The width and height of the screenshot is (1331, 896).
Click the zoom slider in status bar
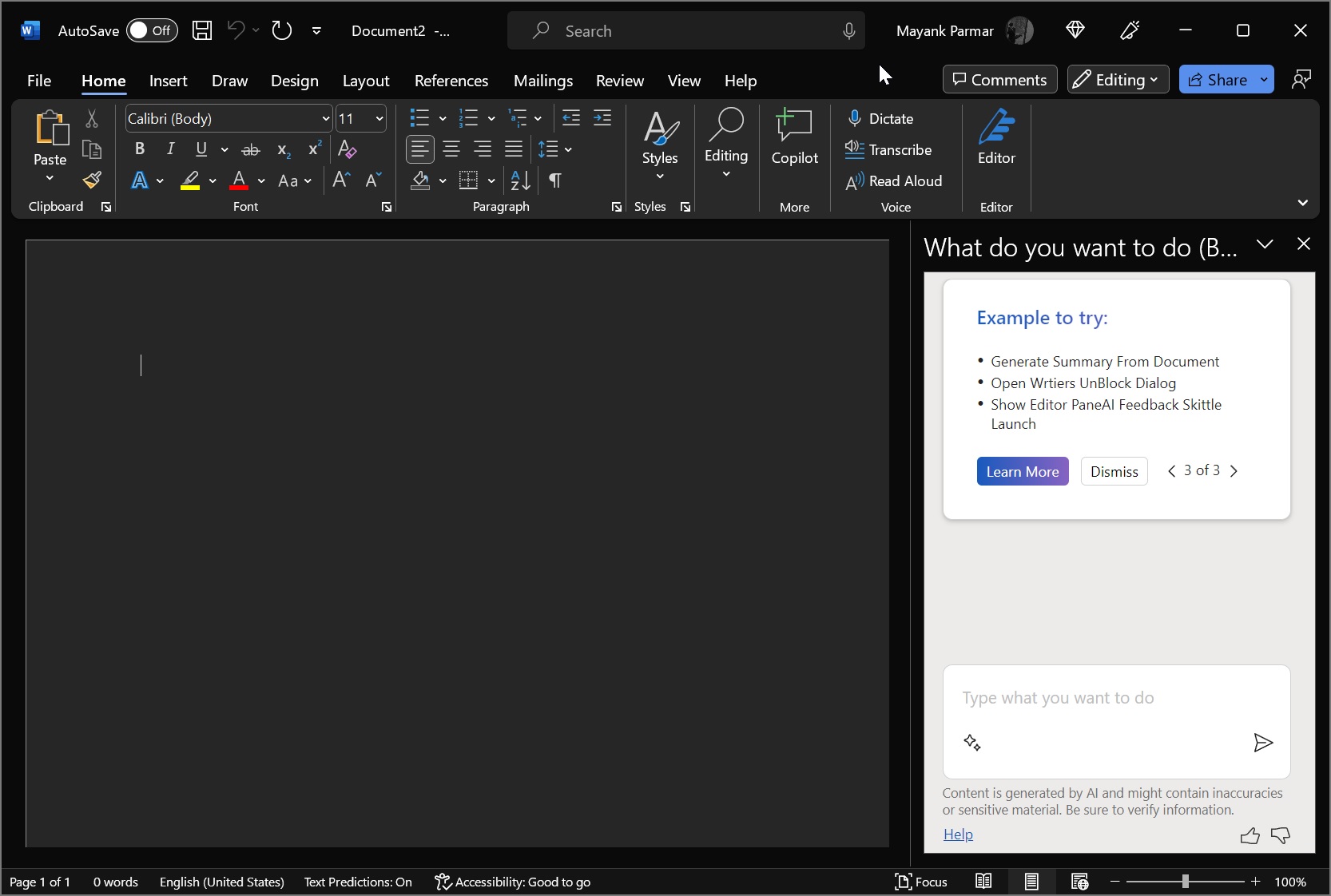[1185, 882]
